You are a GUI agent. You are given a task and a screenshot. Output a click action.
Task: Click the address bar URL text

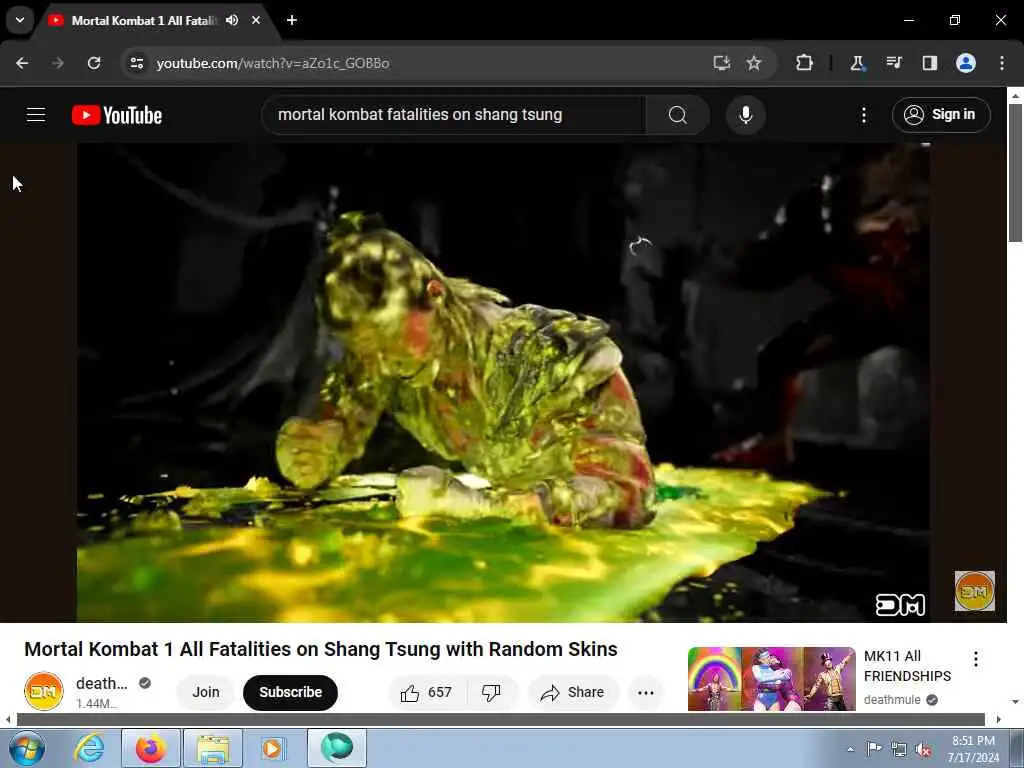[272, 63]
